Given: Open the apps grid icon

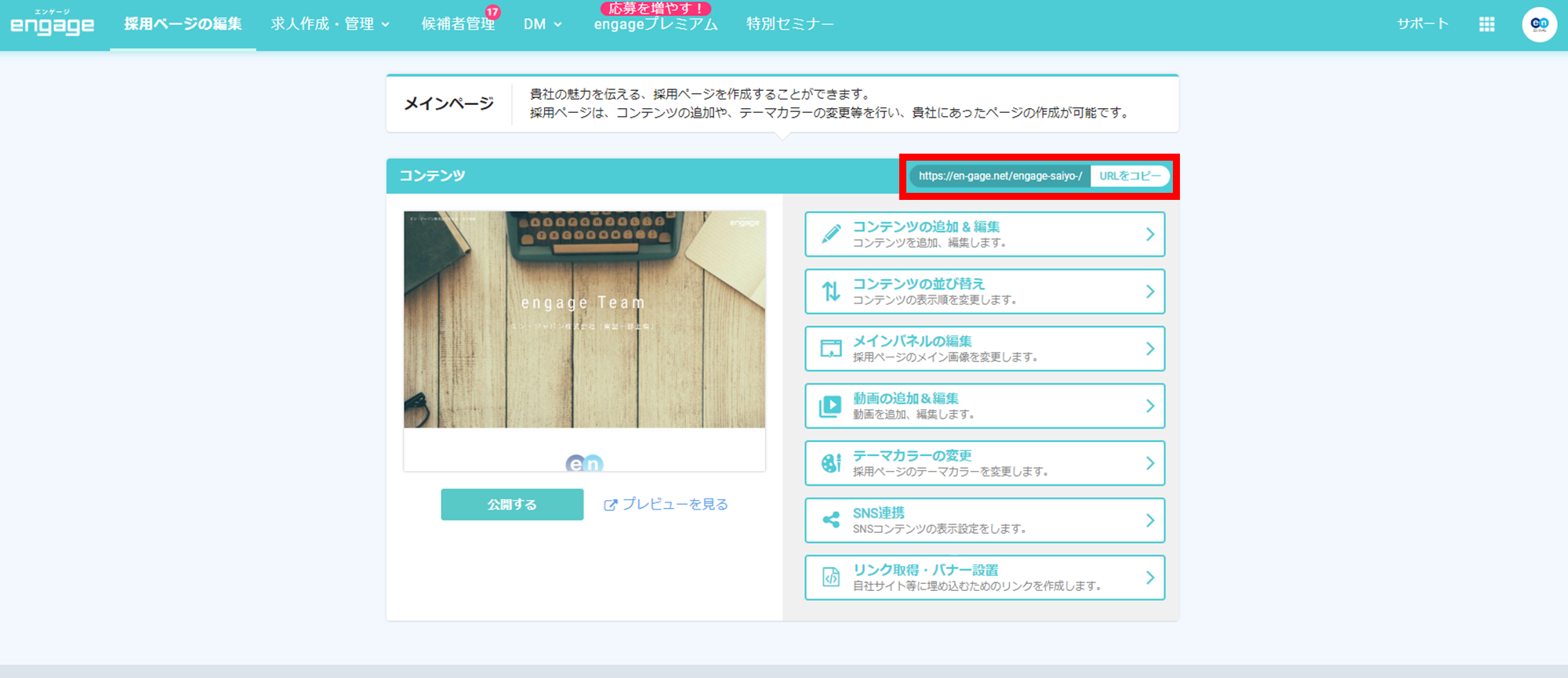Looking at the screenshot, I should click(x=1486, y=24).
